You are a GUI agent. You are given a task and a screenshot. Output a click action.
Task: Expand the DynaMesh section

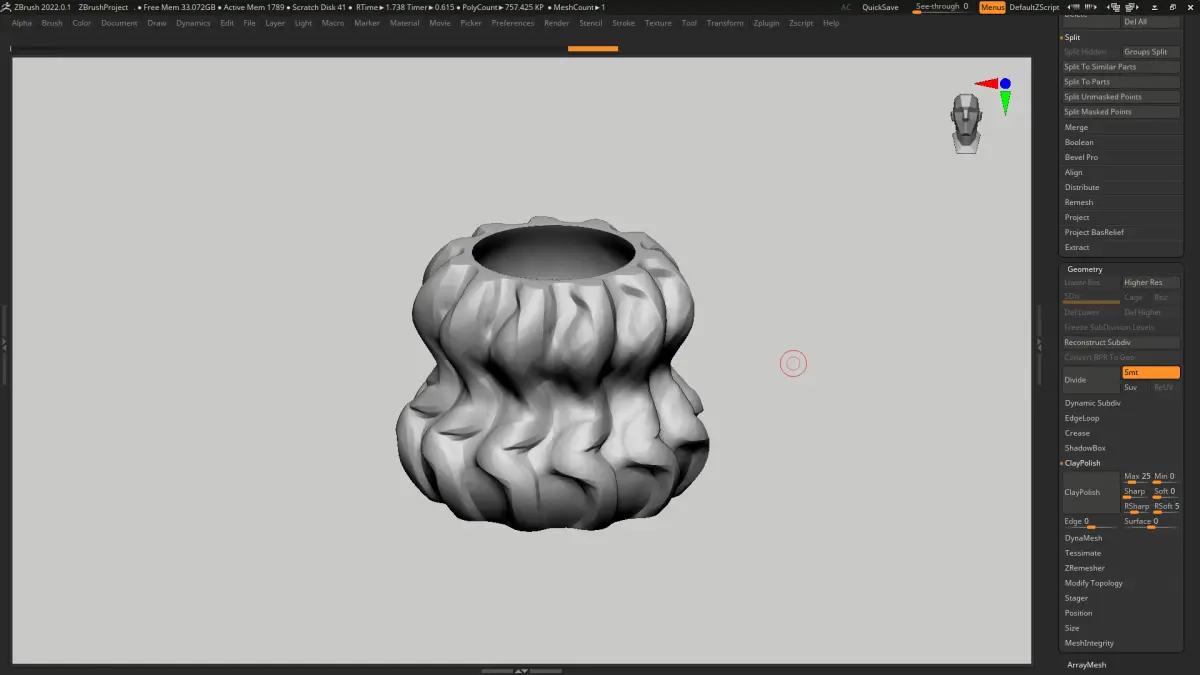tap(1083, 538)
